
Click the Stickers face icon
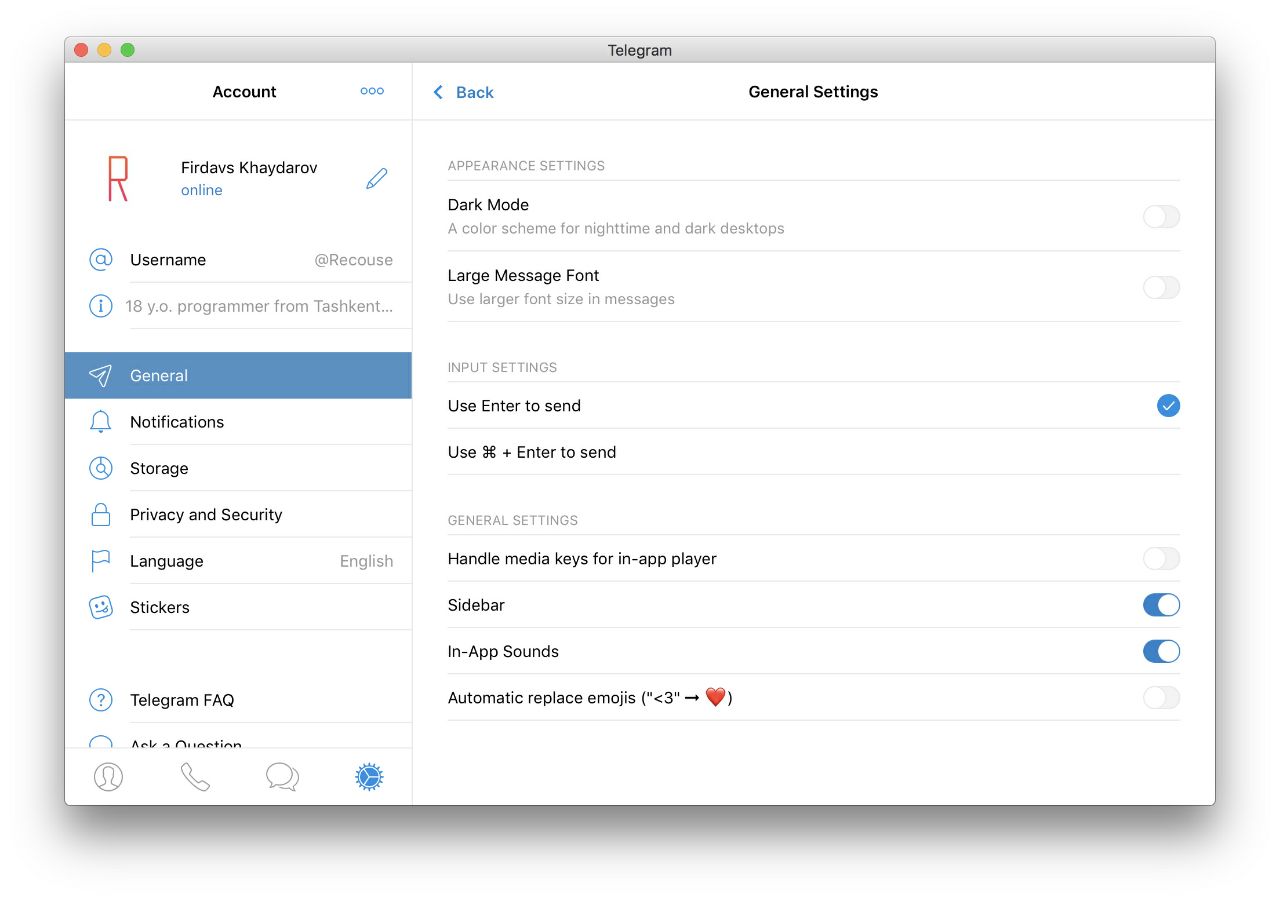point(101,607)
